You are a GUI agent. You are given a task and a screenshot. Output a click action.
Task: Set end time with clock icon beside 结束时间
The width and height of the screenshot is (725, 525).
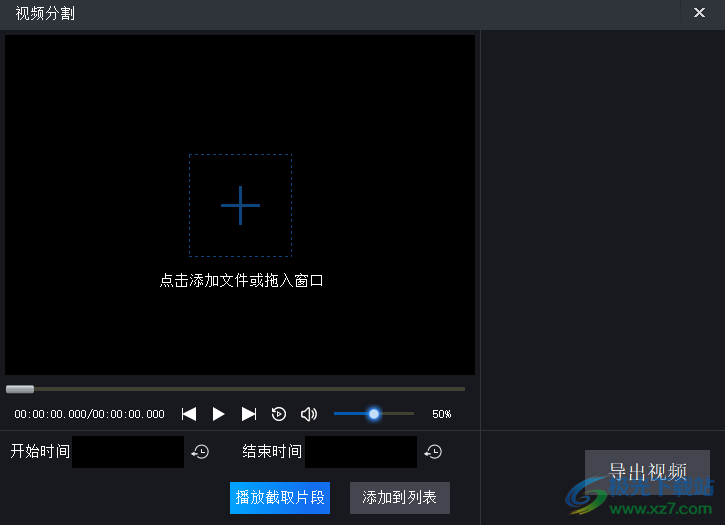tap(434, 451)
